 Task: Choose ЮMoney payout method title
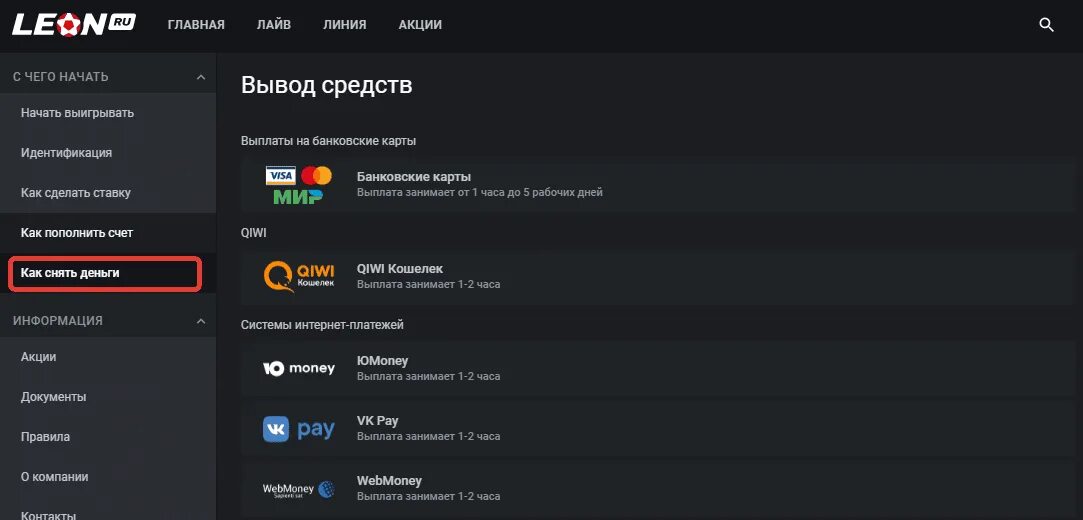[x=383, y=361]
